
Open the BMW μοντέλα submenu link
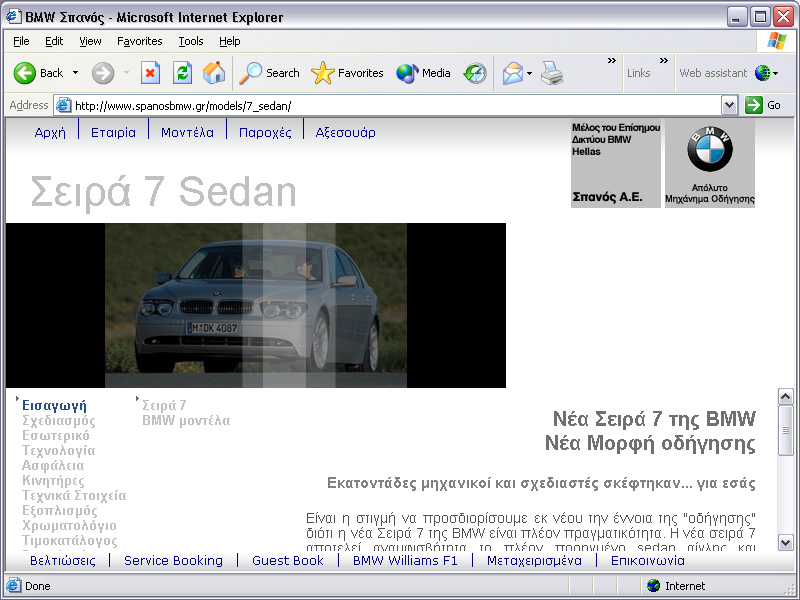coord(186,420)
